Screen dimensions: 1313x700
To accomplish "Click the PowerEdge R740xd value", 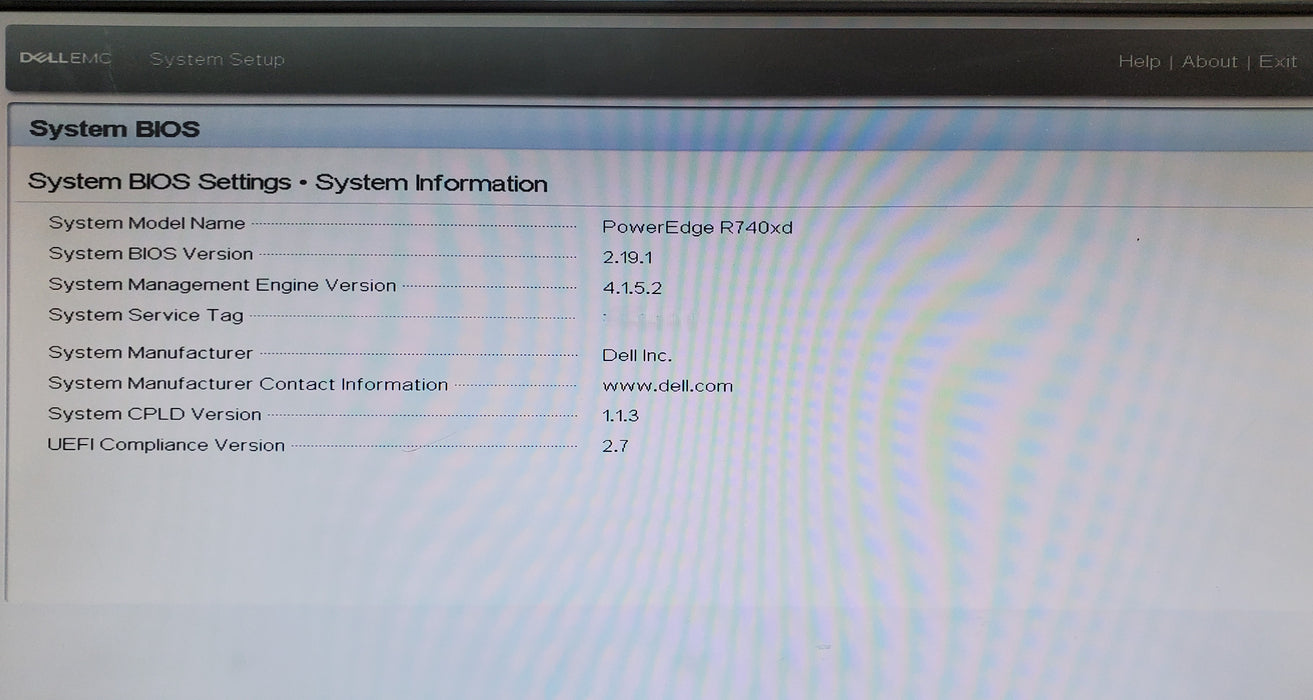I will coord(698,227).
